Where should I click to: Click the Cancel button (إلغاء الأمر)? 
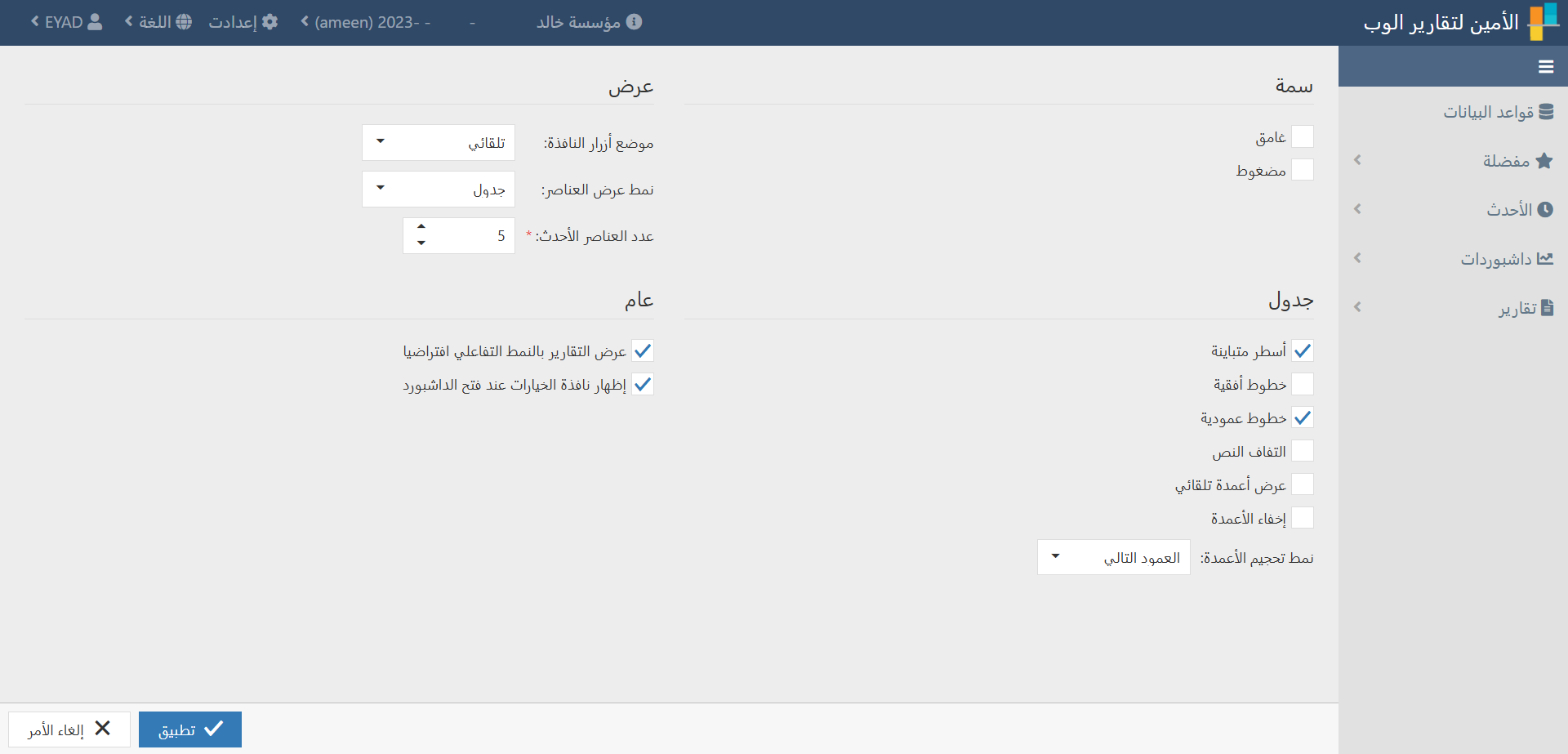69,729
